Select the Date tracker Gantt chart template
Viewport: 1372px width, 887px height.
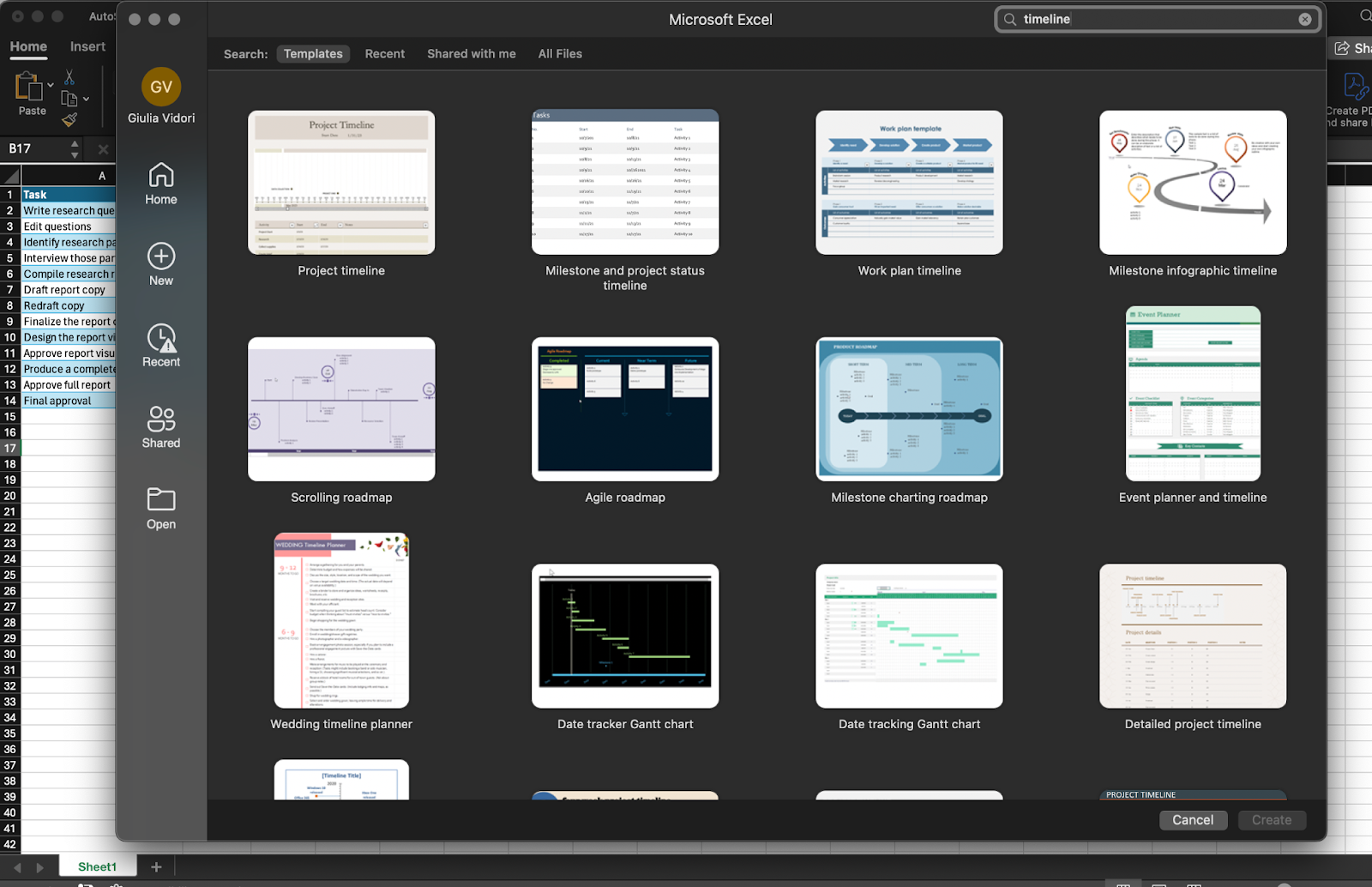point(625,636)
